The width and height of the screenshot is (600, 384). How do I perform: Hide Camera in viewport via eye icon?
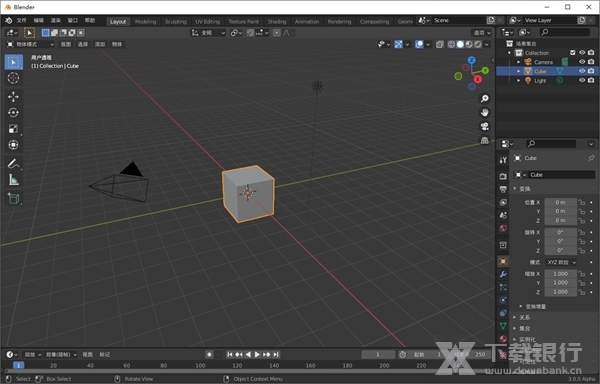[582, 62]
